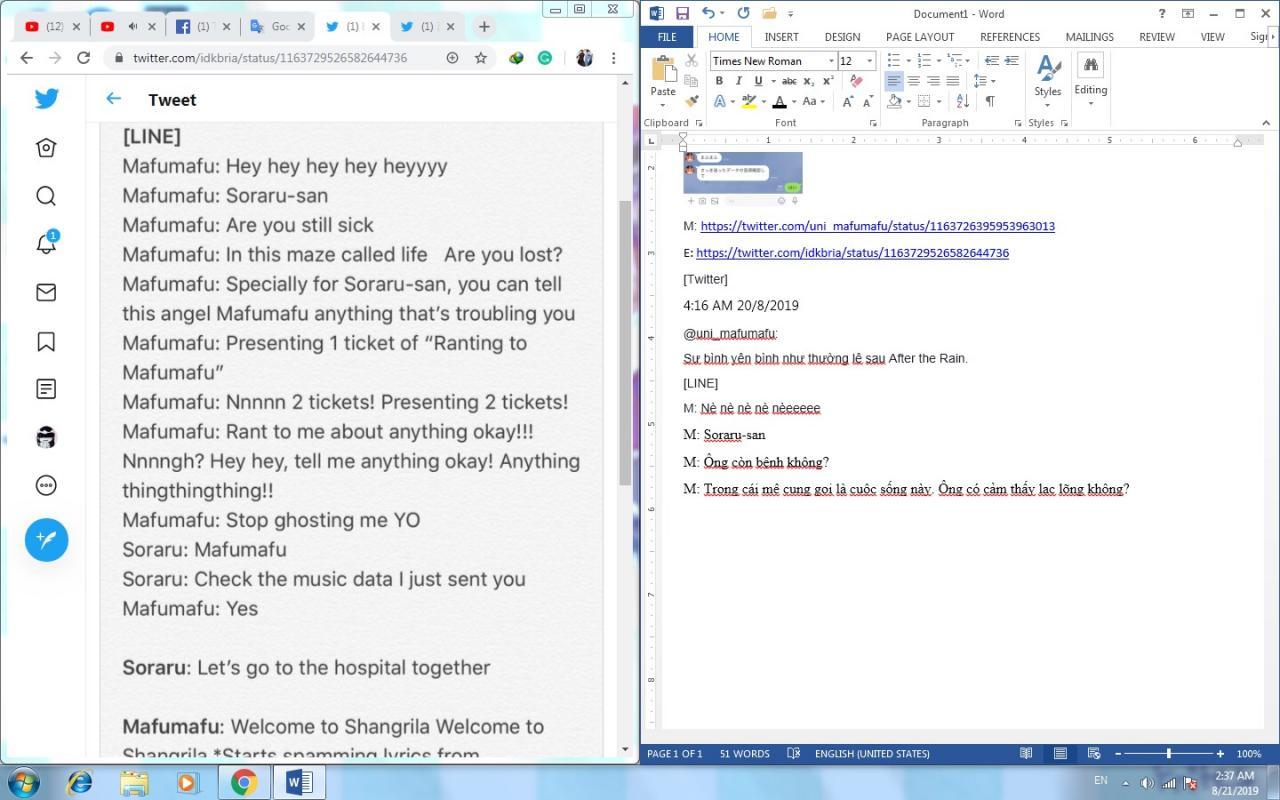Switch to Print Layout view in Word

1060,753
